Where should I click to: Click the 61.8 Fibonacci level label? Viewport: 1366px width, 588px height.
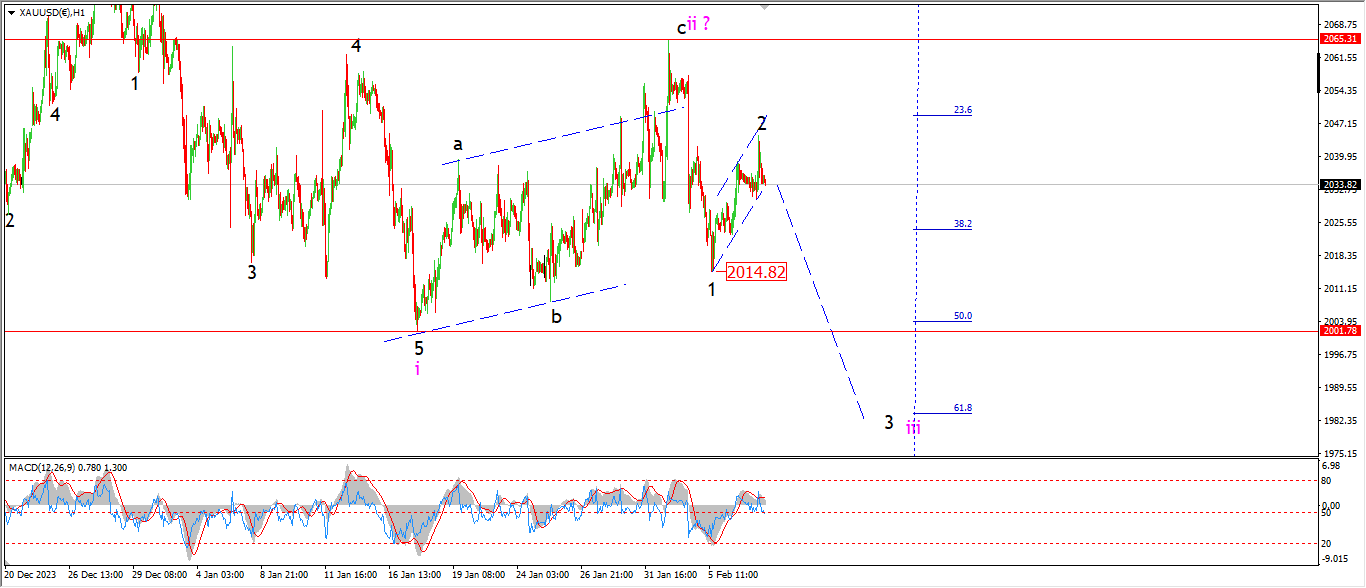point(962,408)
